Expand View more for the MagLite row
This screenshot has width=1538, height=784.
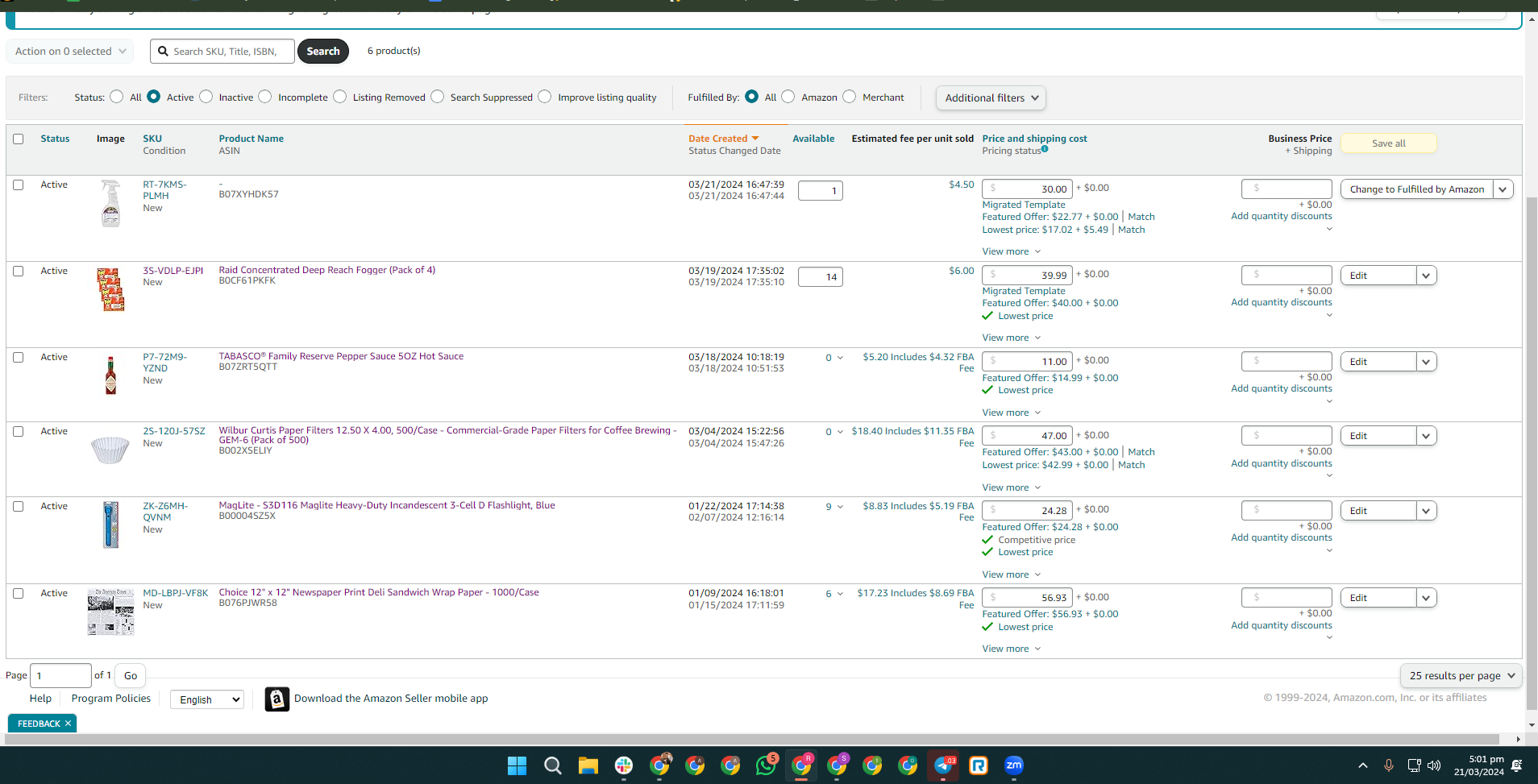coord(1012,575)
